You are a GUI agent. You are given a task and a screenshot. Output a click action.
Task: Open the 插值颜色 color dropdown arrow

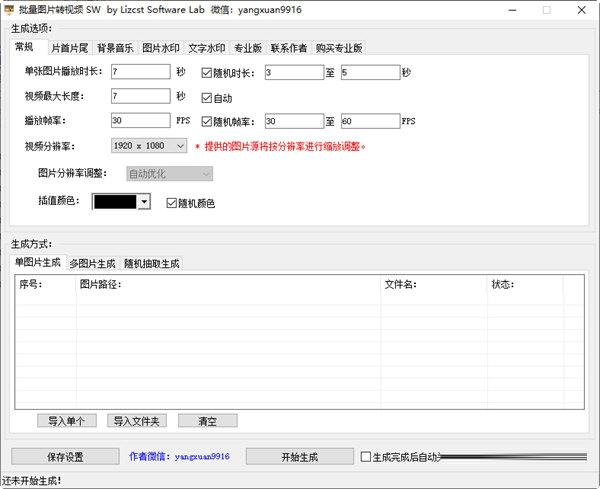(144, 202)
